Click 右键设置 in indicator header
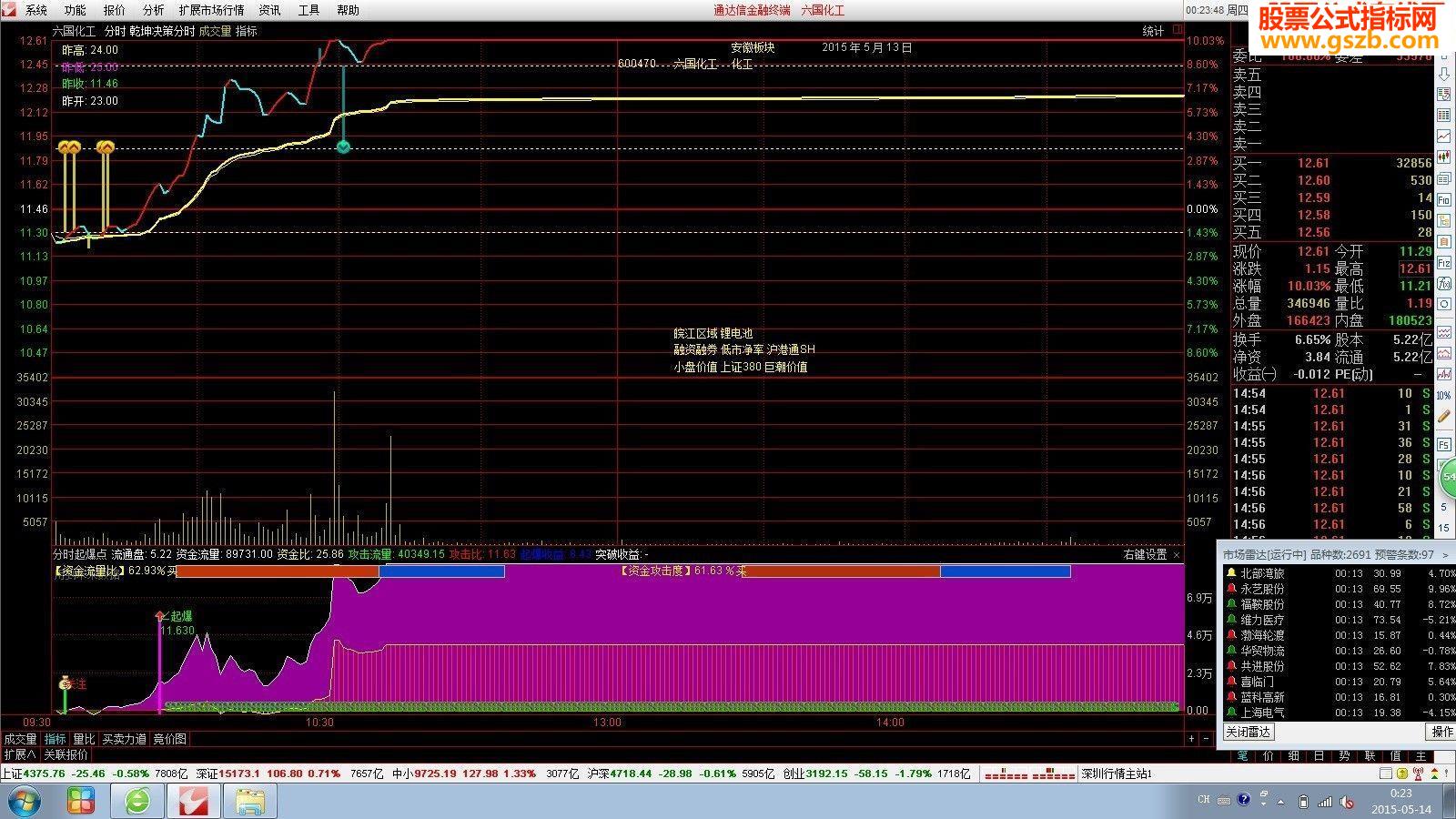The width and height of the screenshot is (1456, 819). click(x=1145, y=554)
